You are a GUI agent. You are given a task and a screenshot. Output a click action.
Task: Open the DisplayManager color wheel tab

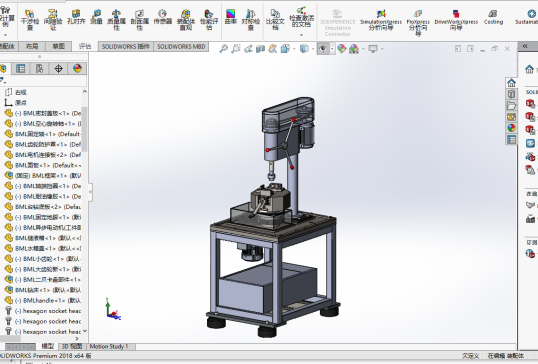coord(77,69)
